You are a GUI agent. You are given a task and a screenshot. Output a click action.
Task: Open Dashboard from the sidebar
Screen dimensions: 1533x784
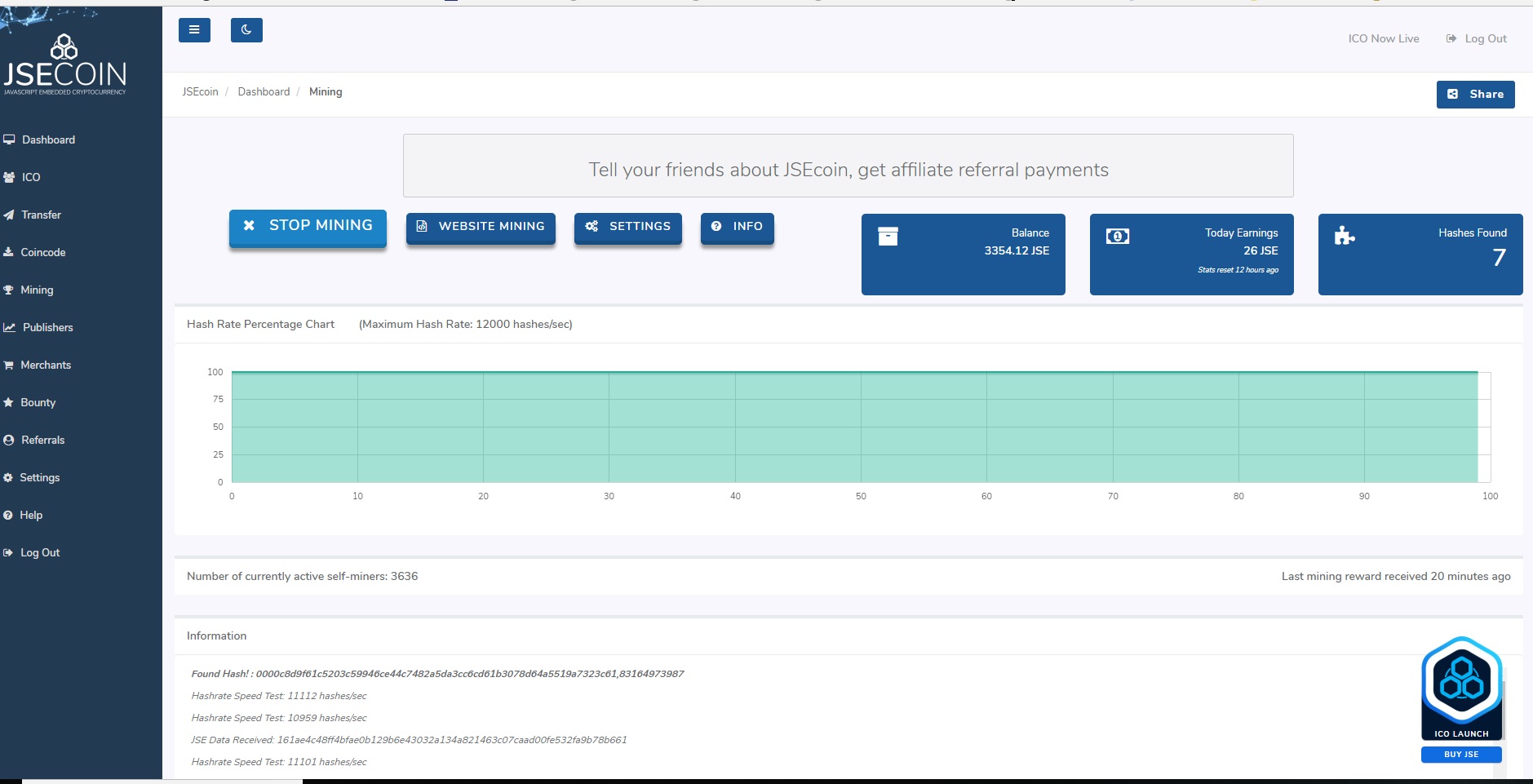coord(48,140)
